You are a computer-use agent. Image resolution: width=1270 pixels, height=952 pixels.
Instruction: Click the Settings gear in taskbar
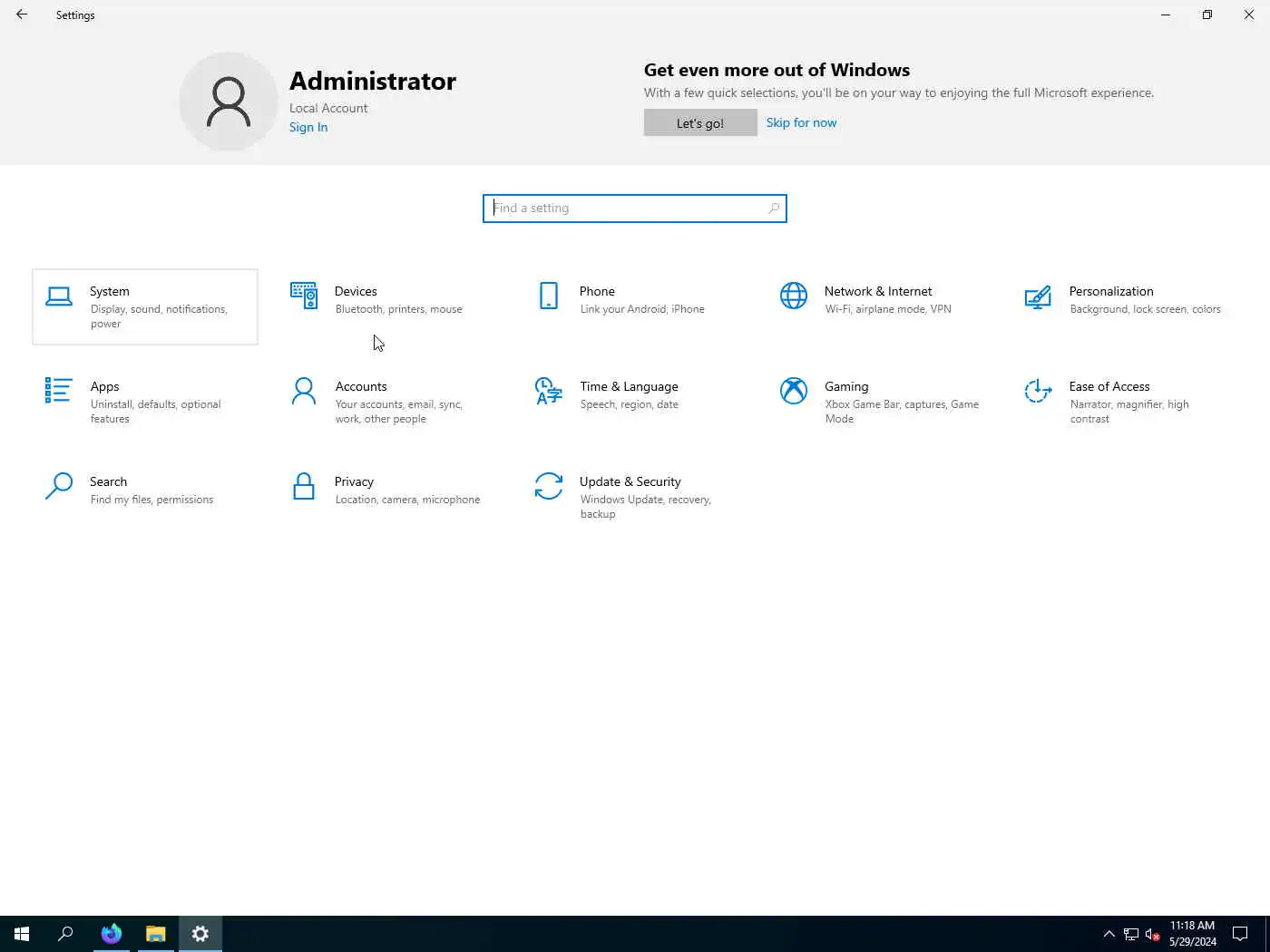(x=200, y=934)
